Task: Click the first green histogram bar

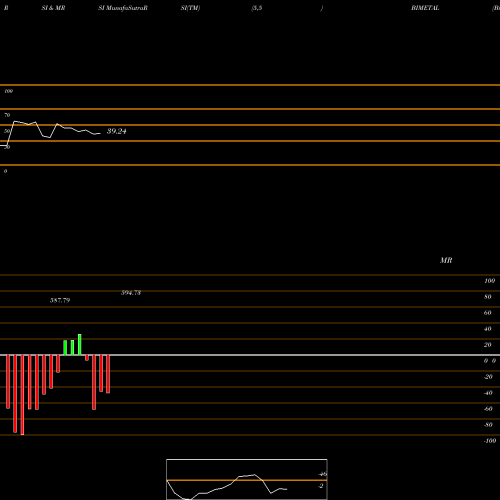Action: coord(65,348)
